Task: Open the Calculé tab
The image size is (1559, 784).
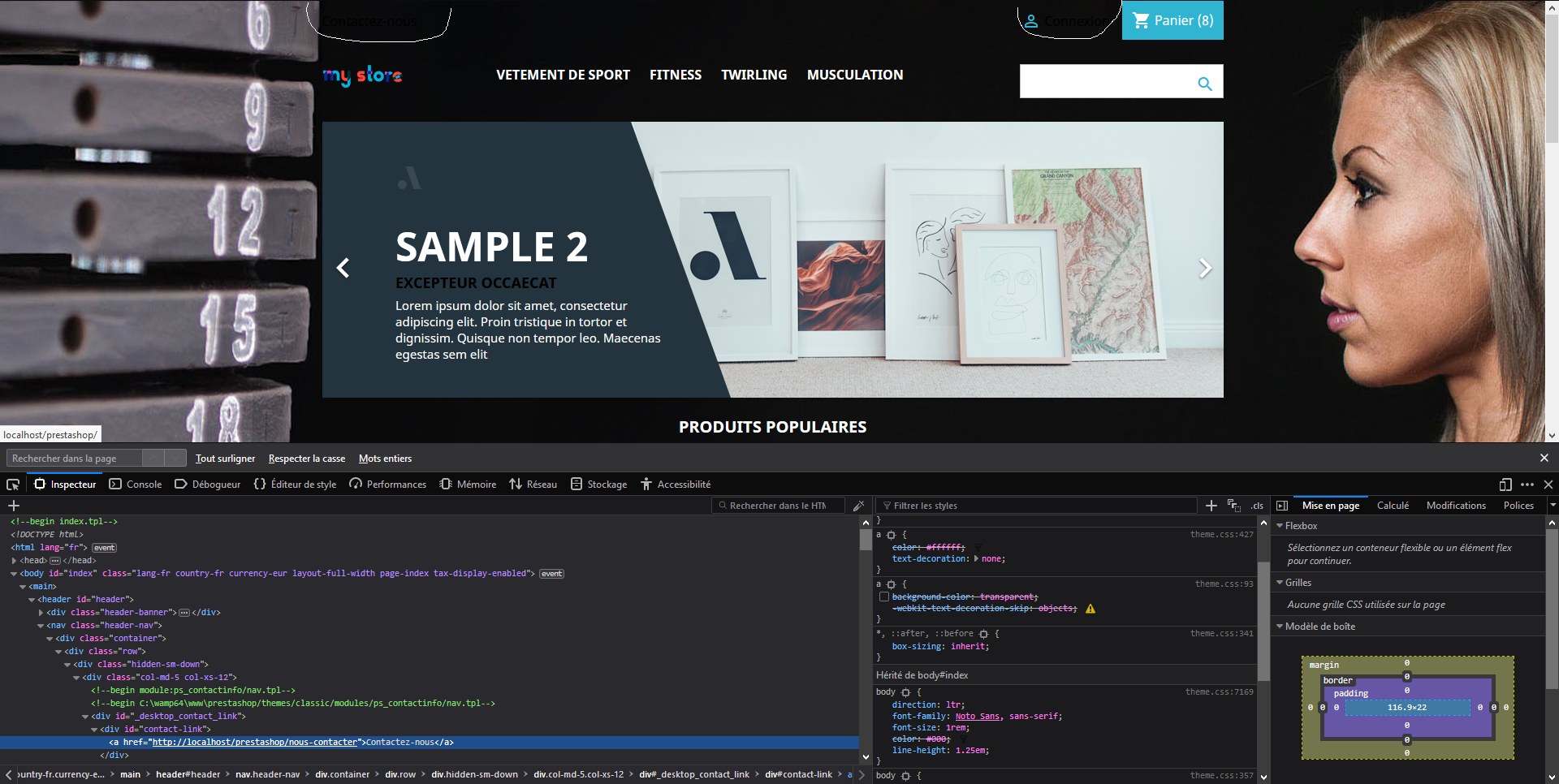Action: click(x=1393, y=506)
